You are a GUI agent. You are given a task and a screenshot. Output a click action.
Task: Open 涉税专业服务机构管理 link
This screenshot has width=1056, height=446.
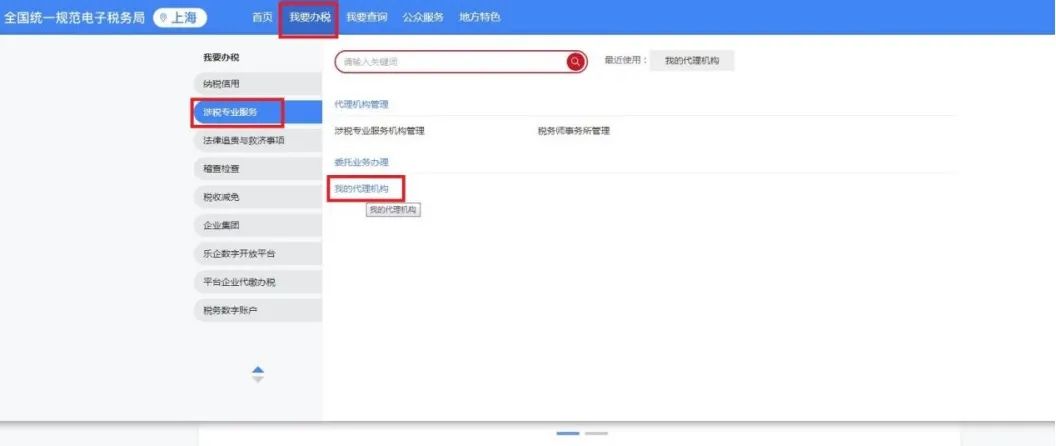coord(380,130)
